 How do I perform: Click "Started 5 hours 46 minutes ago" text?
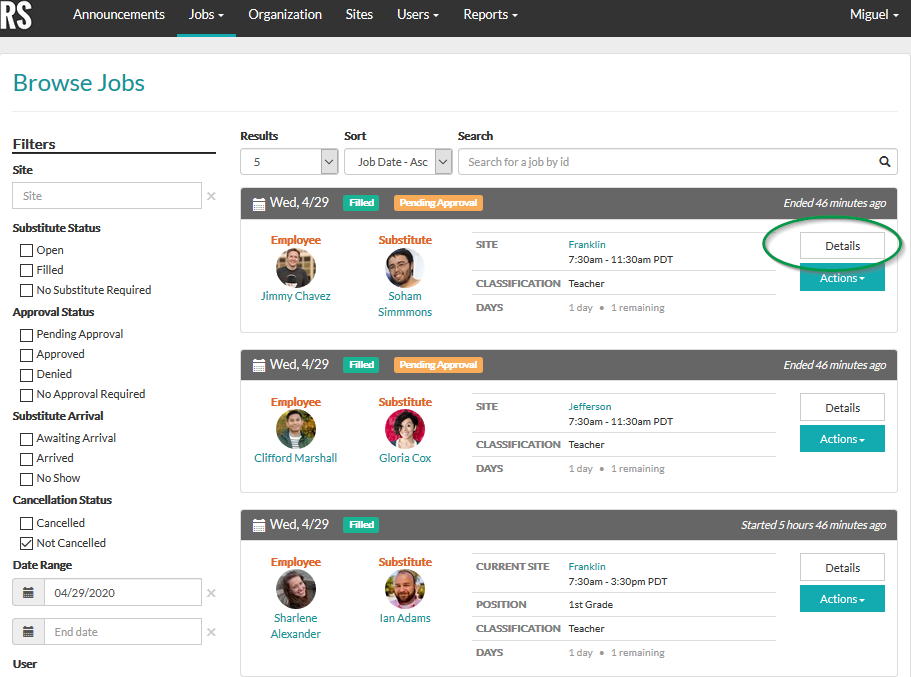(x=813, y=525)
